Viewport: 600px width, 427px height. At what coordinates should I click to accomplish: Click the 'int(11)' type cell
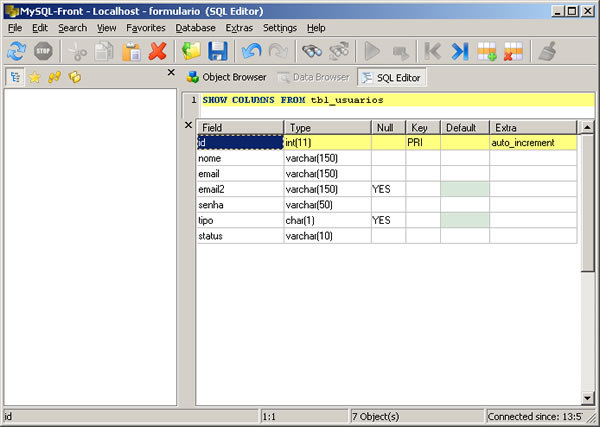[x=327, y=143]
